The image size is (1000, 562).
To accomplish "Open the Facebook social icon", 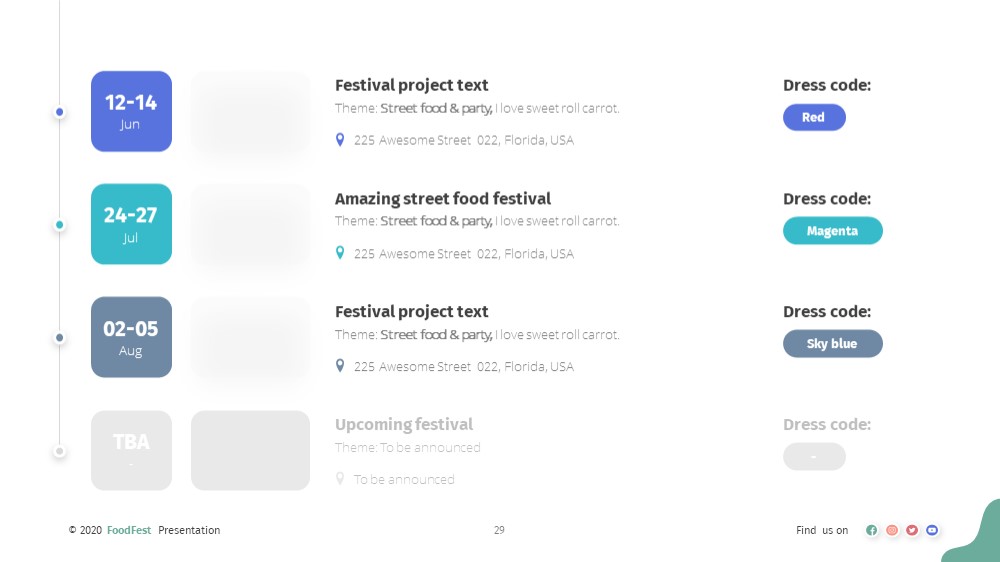I will point(872,530).
